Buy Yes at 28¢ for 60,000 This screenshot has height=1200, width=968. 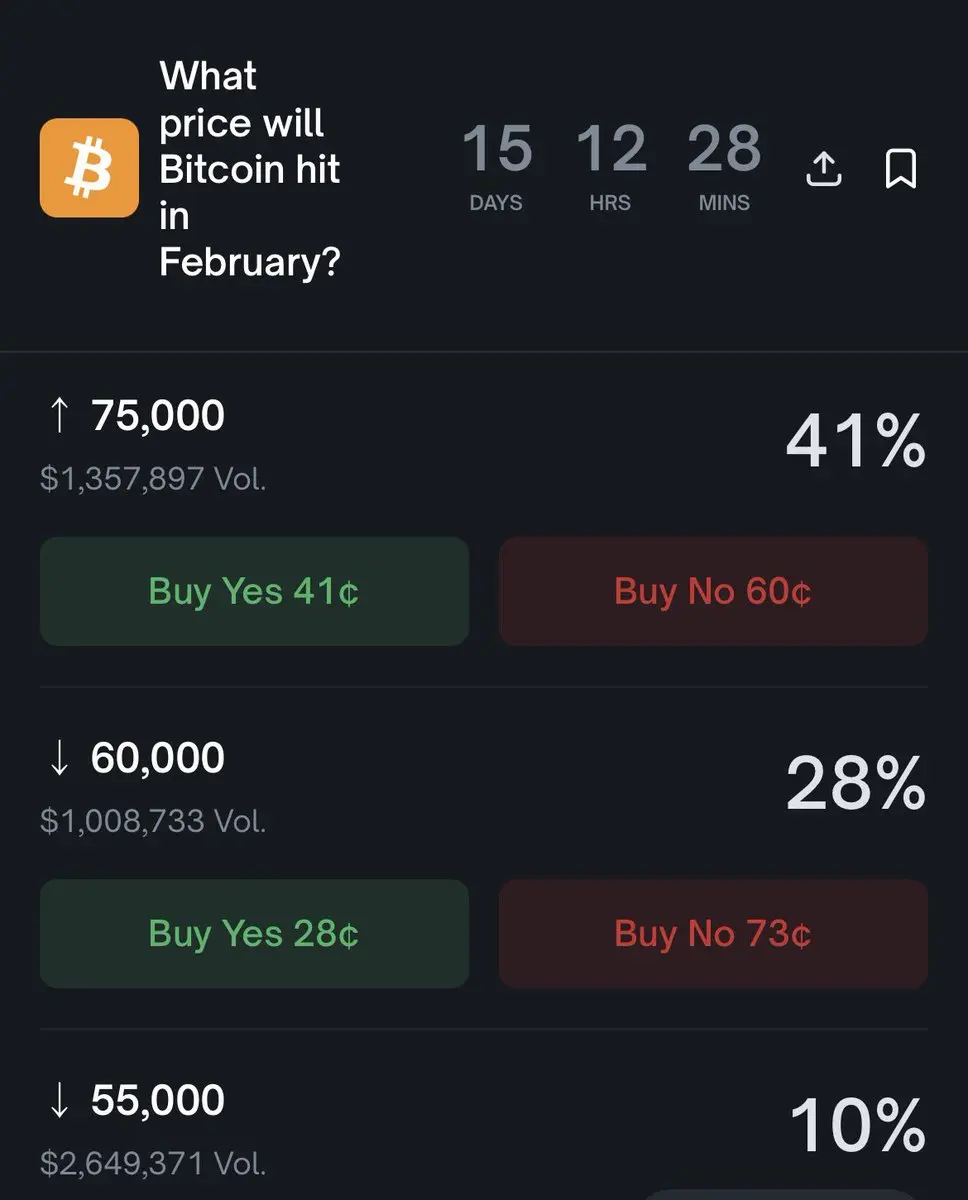click(x=254, y=933)
